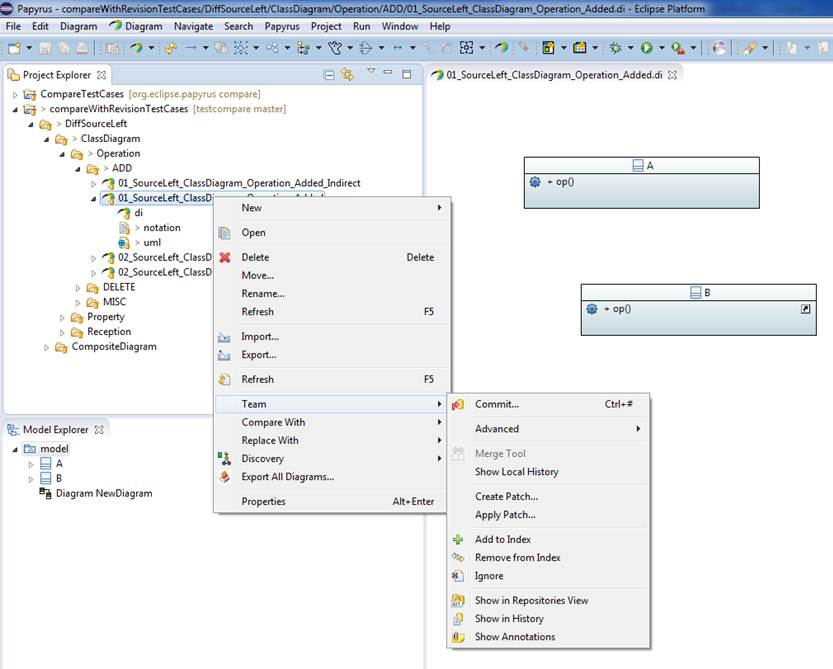Open the Advanced submenu under Team
This screenshot has width=833, height=669.
click(548, 429)
